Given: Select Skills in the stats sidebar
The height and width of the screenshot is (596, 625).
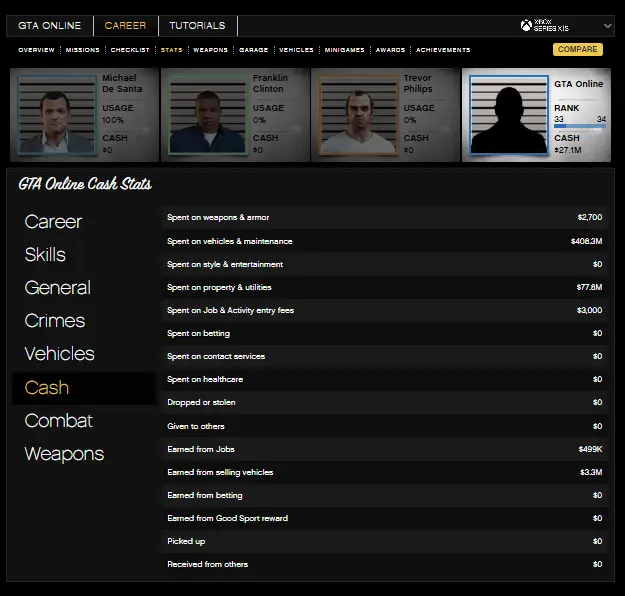Looking at the screenshot, I should pyautogui.click(x=45, y=255).
